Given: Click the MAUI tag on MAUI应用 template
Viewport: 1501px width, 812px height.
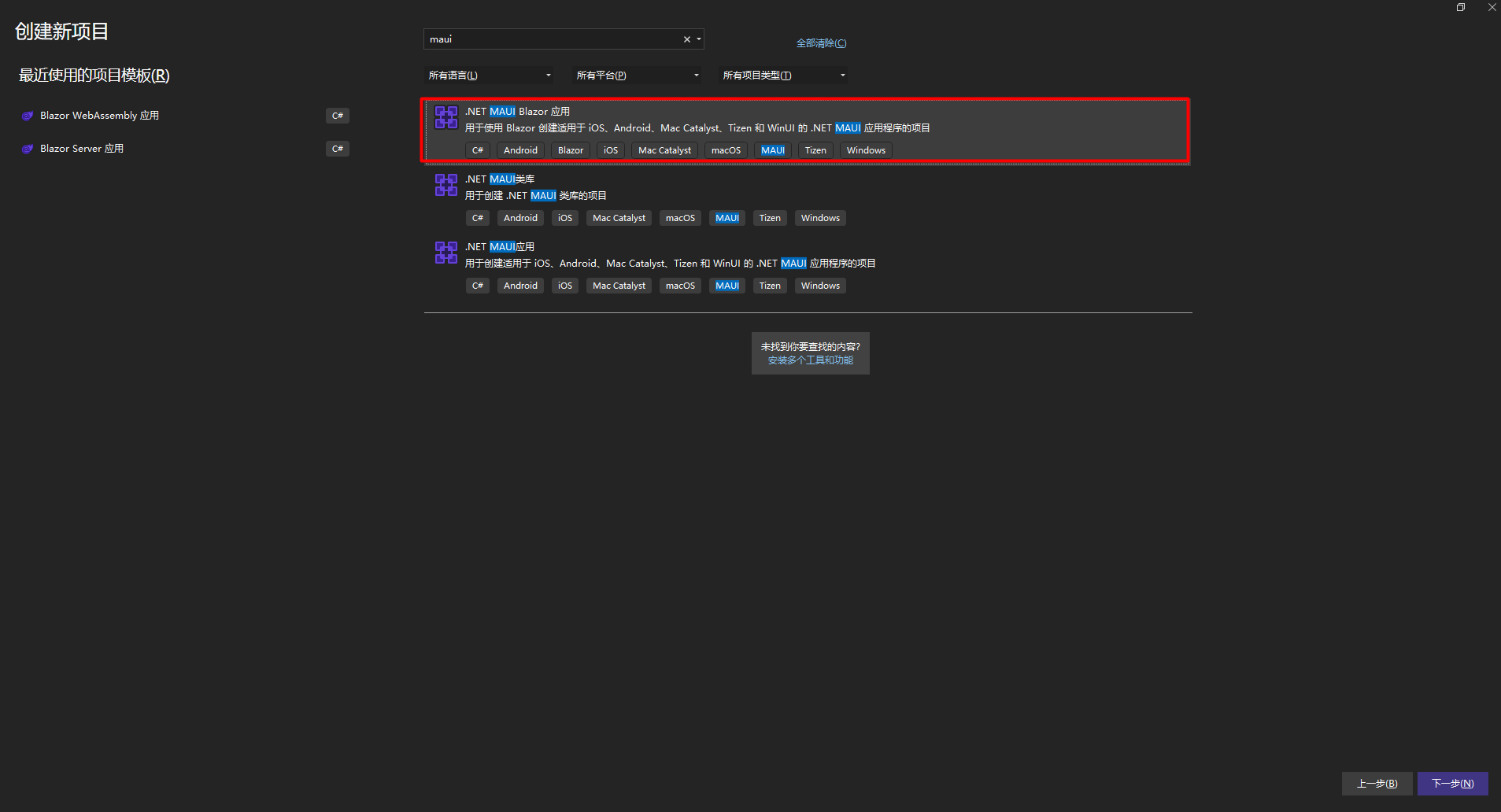Looking at the screenshot, I should click(x=727, y=286).
